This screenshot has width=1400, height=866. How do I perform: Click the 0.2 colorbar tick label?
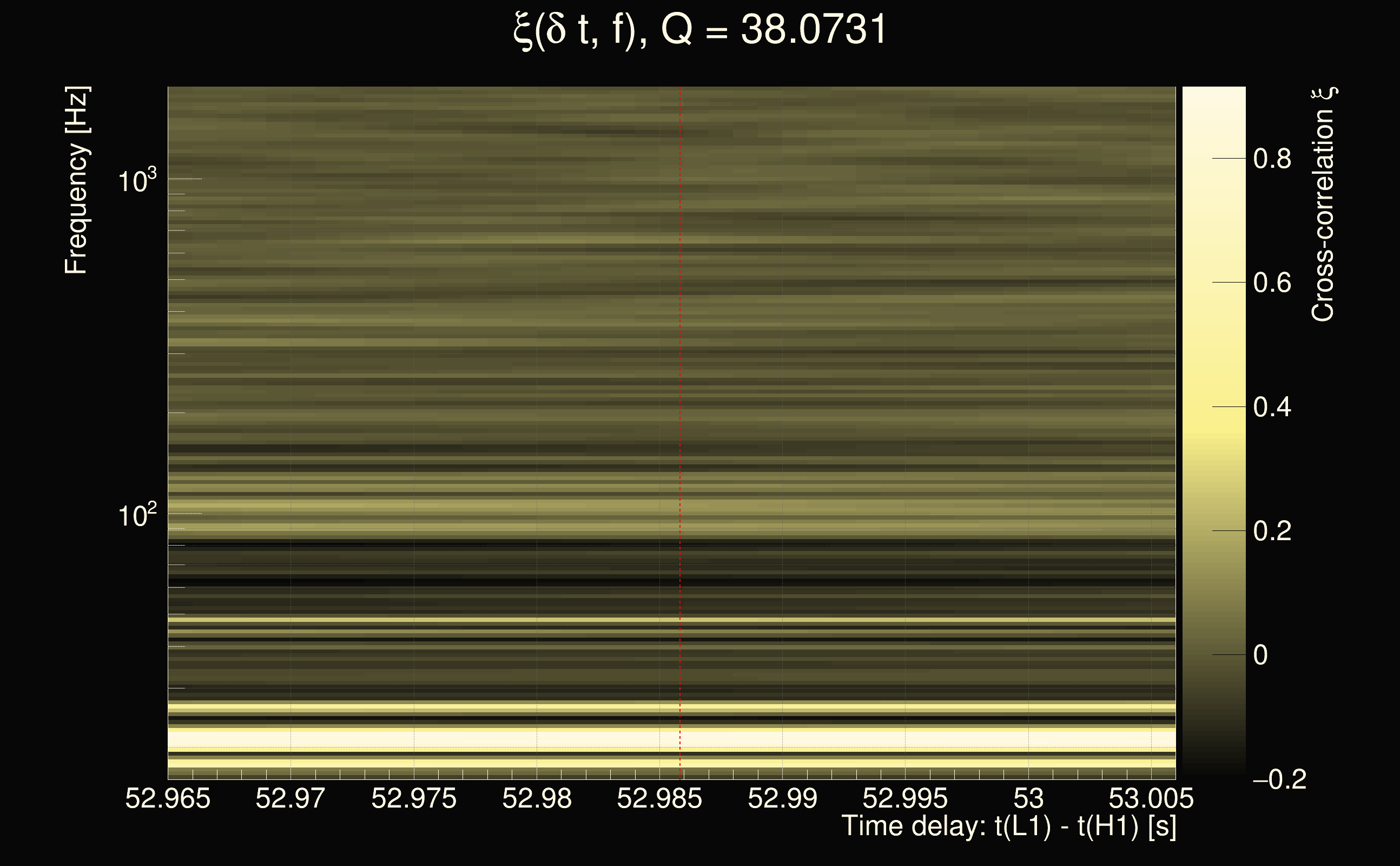(1272, 531)
